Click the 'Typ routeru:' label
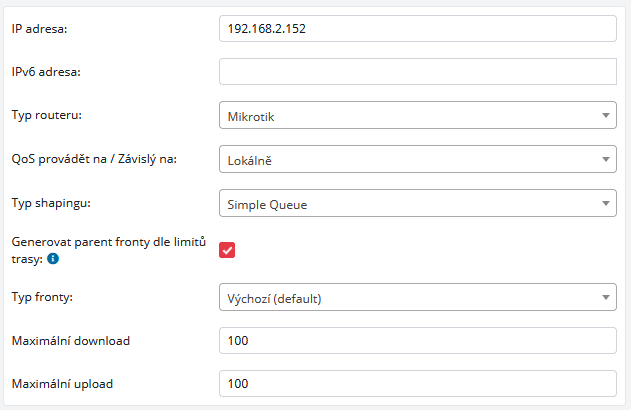 point(46,115)
